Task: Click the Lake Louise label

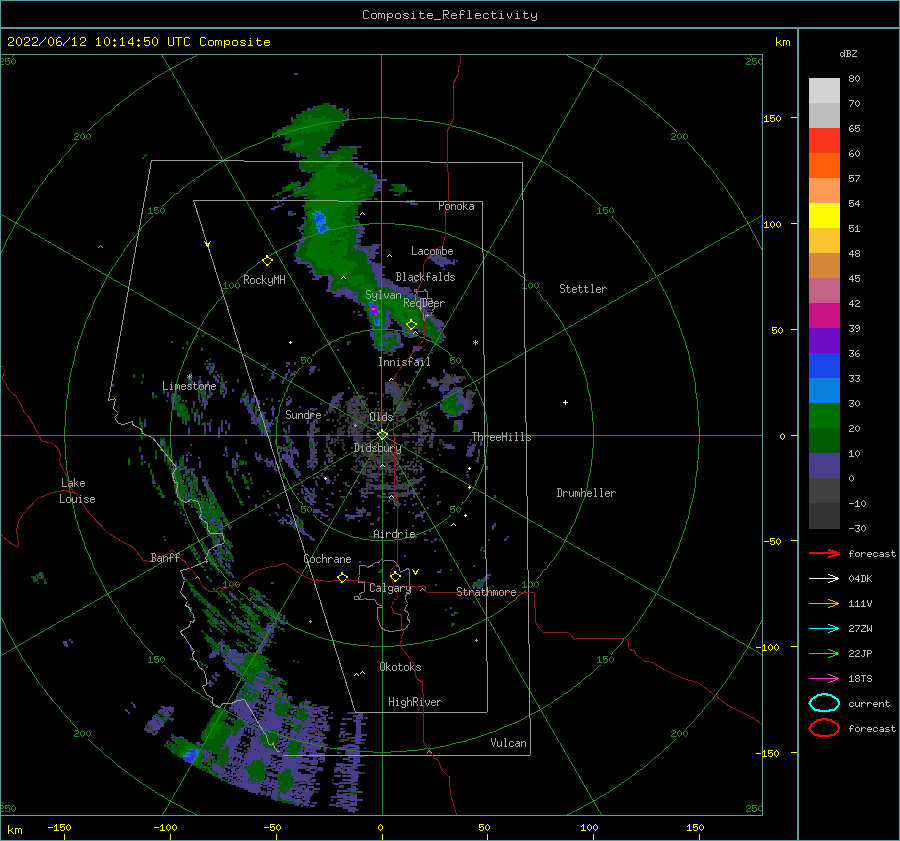Action: pyautogui.click(x=77, y=491)
